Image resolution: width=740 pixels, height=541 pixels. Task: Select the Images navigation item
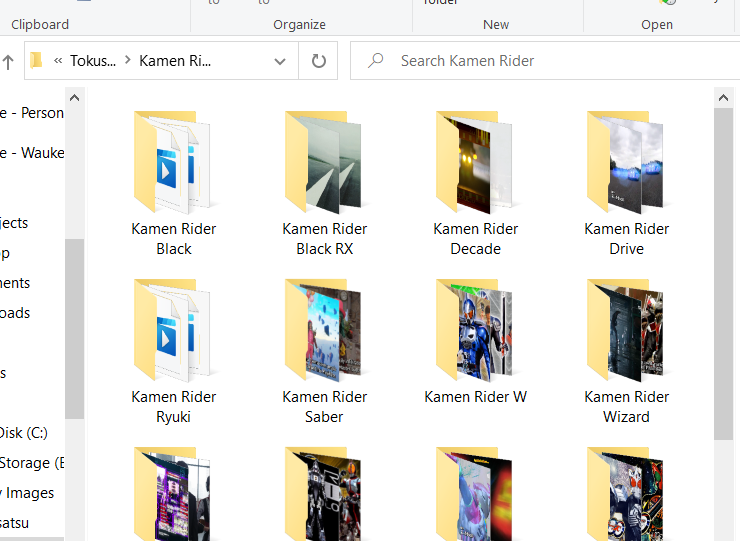click(27, 493)
